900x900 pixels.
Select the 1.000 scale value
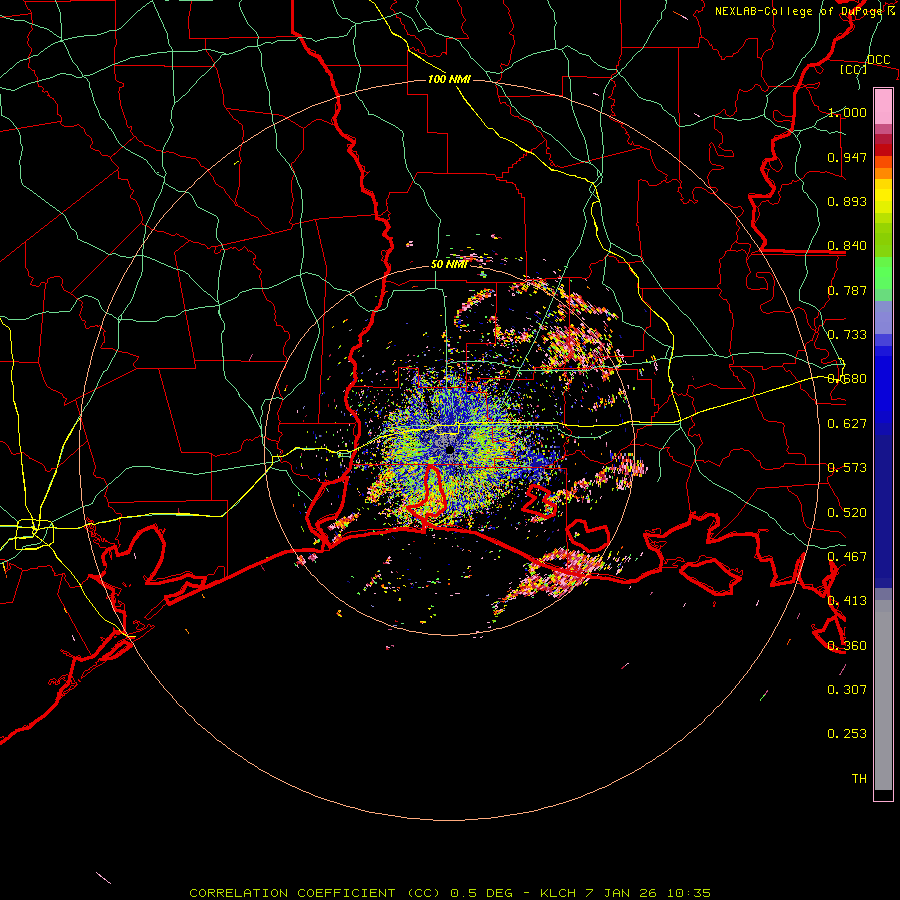(847, 112)
